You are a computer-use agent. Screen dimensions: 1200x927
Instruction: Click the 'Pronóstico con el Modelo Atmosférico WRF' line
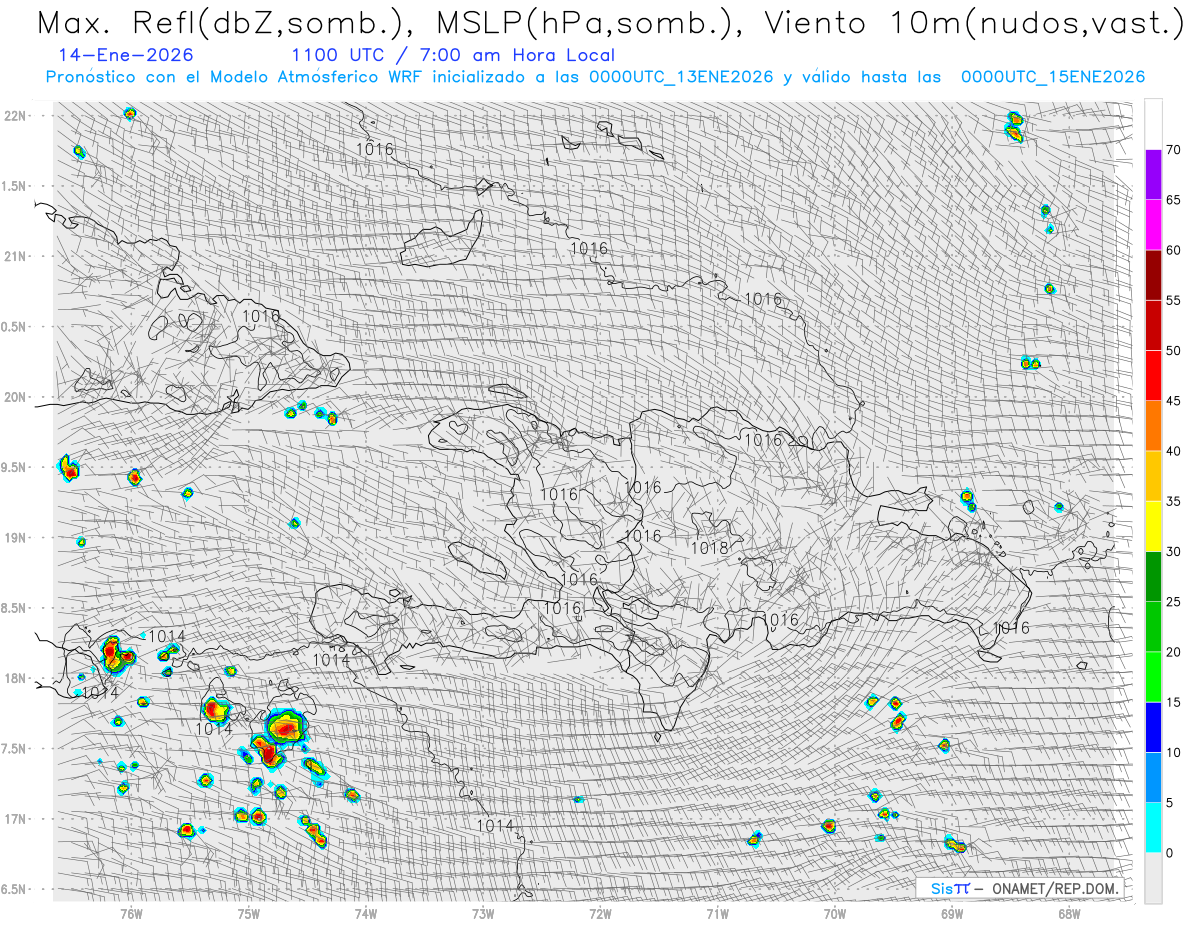596,77
